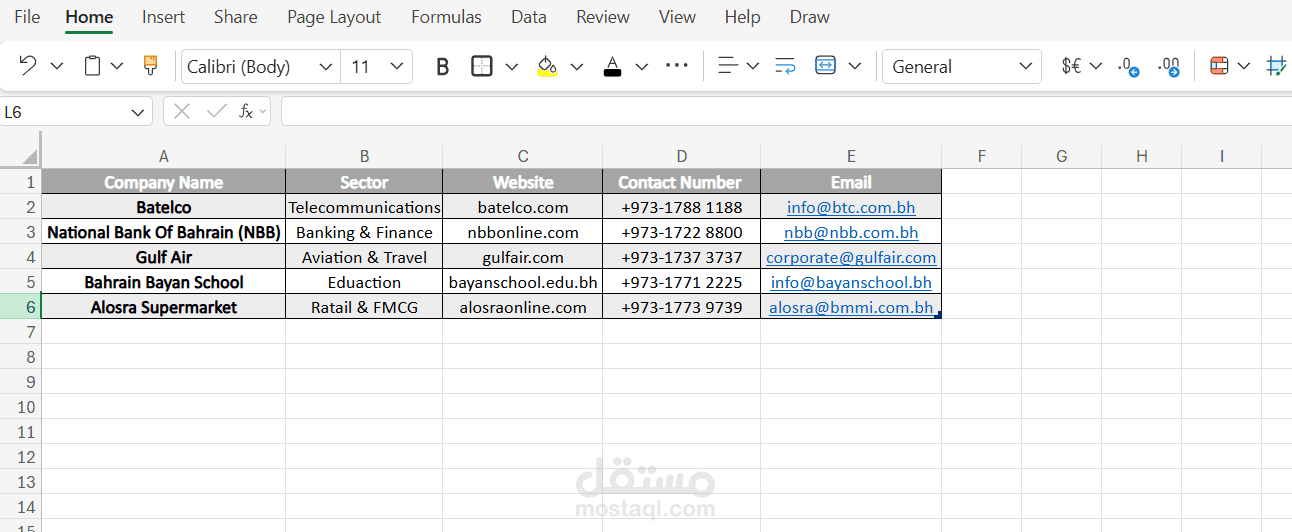Screen dimensions: 1292x532
Task: Open the Help tab
Action: tap(742, 17)
